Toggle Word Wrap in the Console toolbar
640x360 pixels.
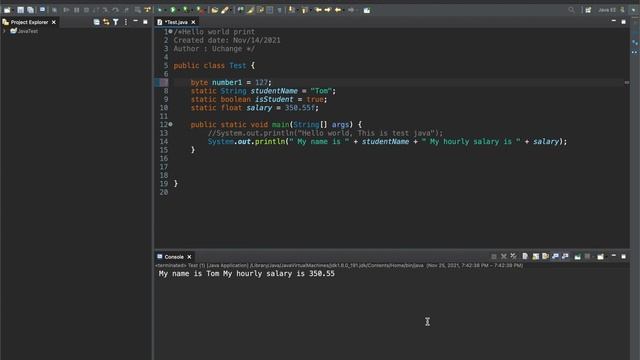point(545,256)
